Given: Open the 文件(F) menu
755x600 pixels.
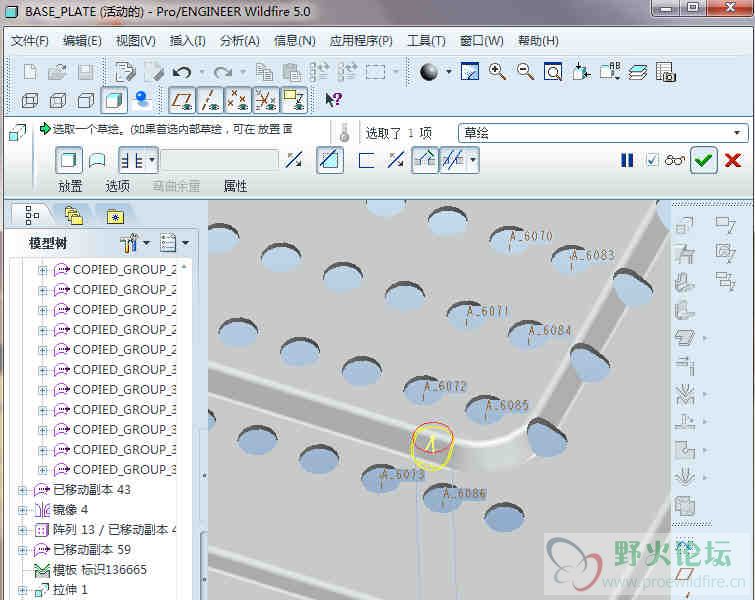Looking at the screenshot, I should tap(29, 41).
